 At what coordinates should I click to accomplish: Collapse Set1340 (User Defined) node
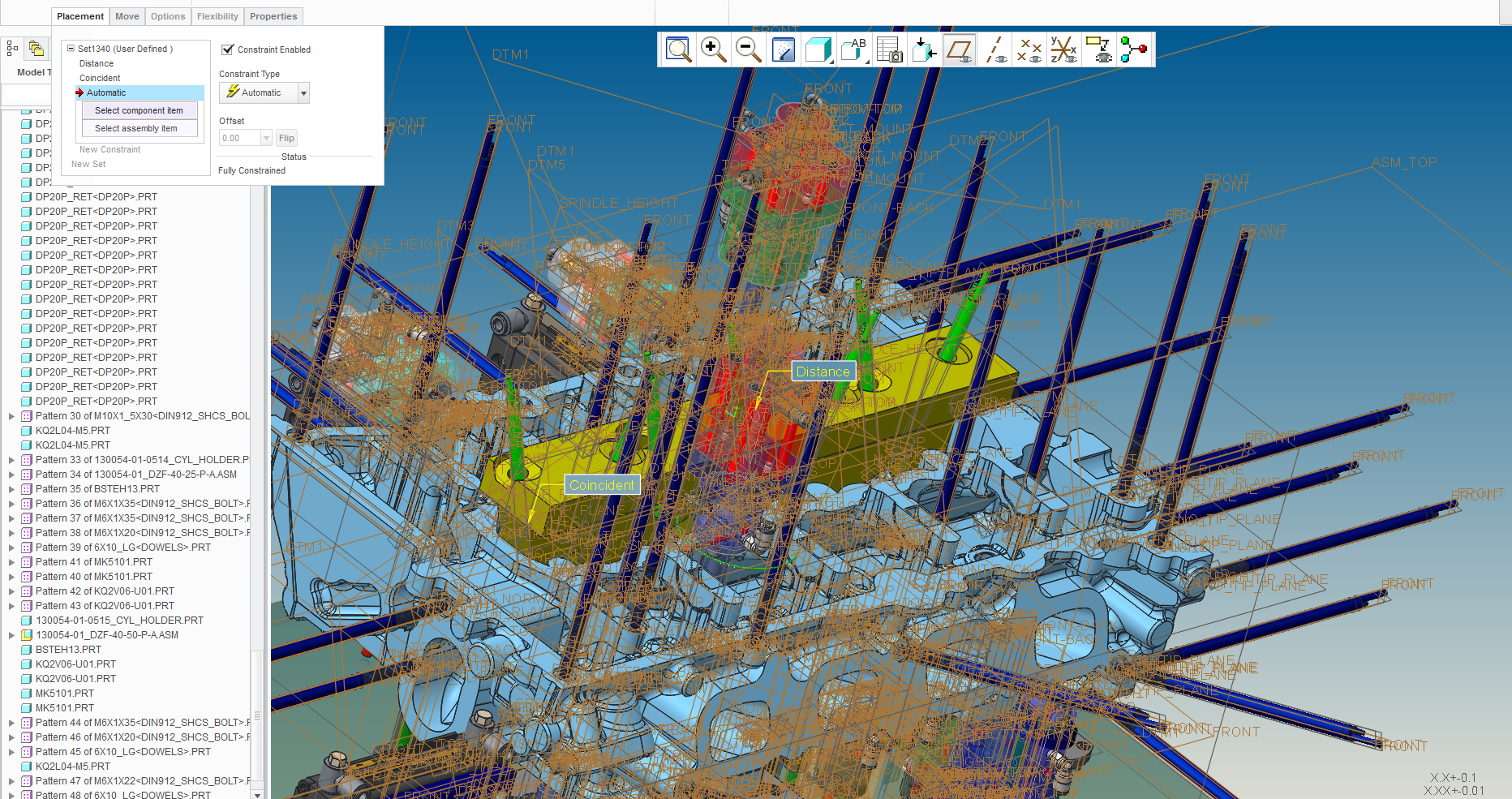pos(71,49)
